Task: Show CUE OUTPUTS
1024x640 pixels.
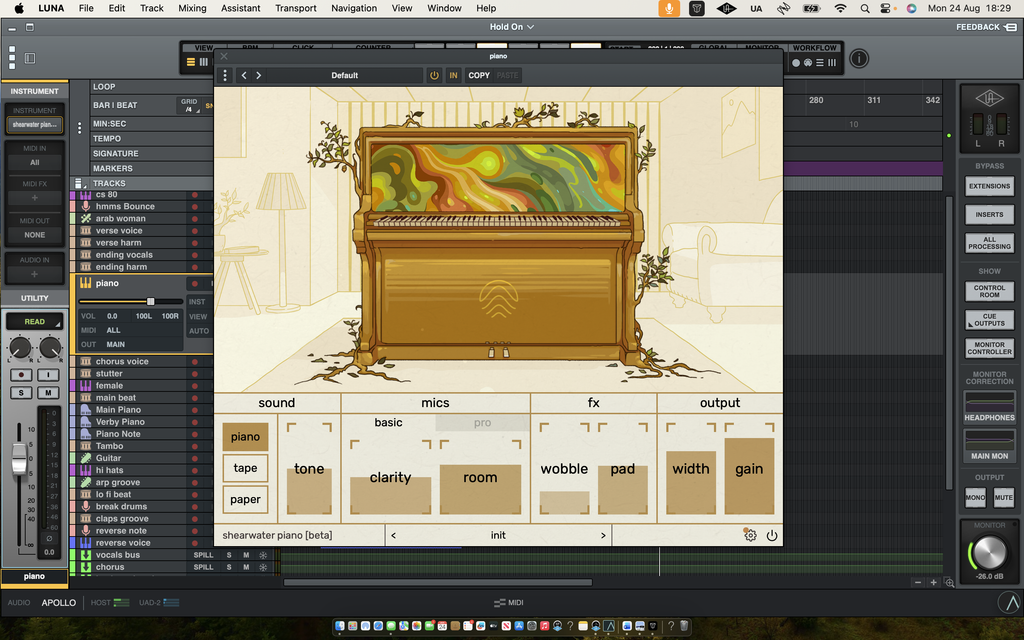Action: [x=989, y=320]
